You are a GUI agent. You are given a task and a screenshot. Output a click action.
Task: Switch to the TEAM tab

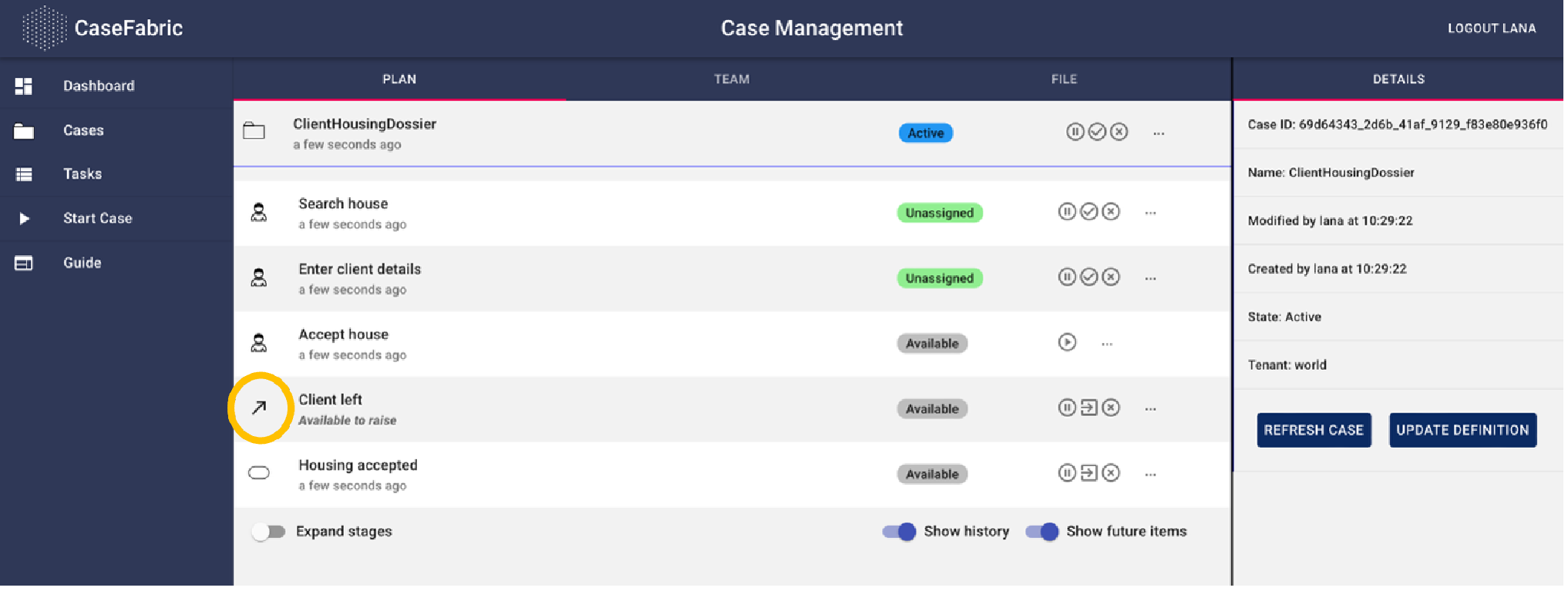(x=733, y=79)
